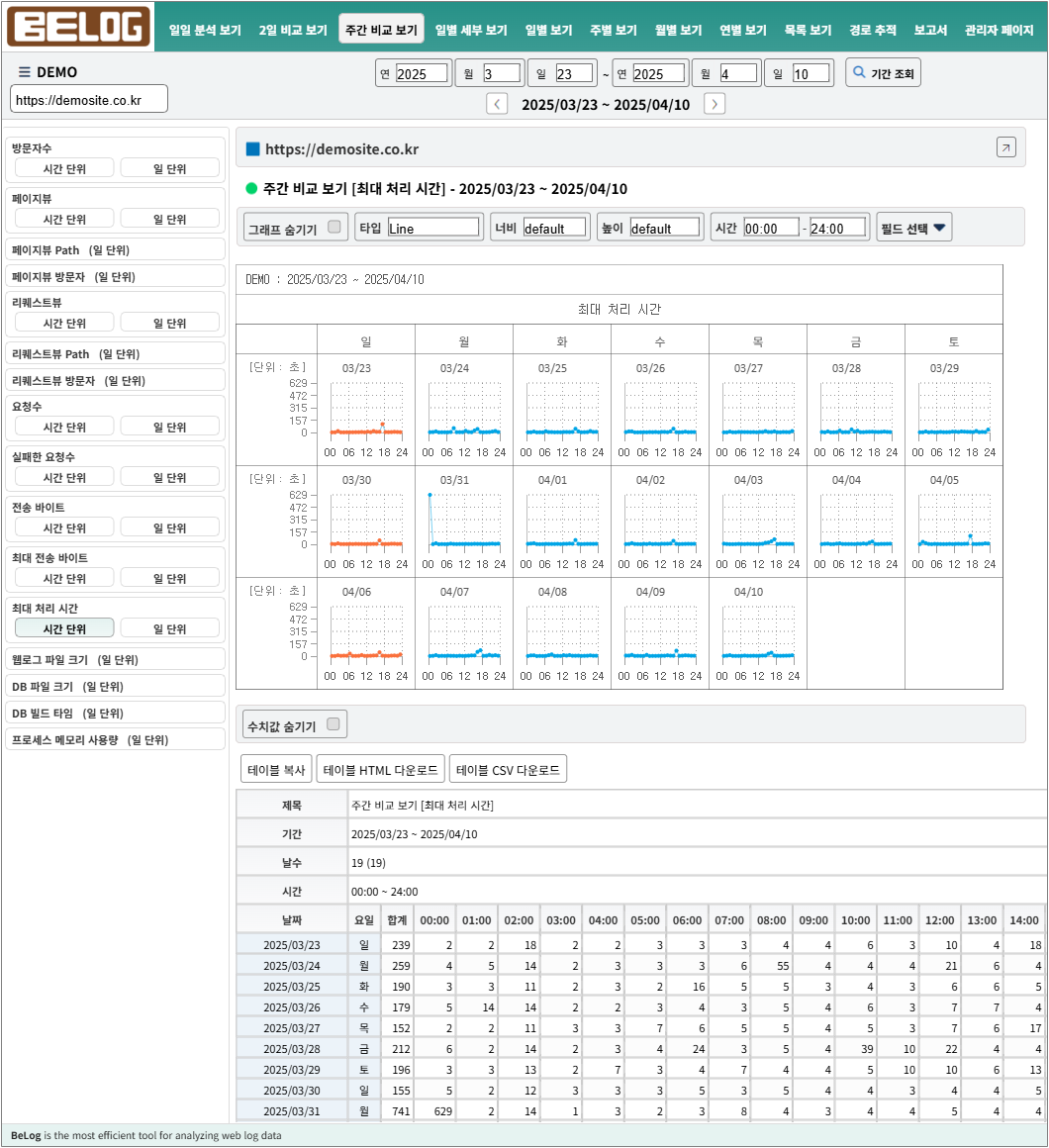Click value 629 in 2025/03/31 row
Viewport: 1049px width, 1148px height.
click(x=443, y=1110)
